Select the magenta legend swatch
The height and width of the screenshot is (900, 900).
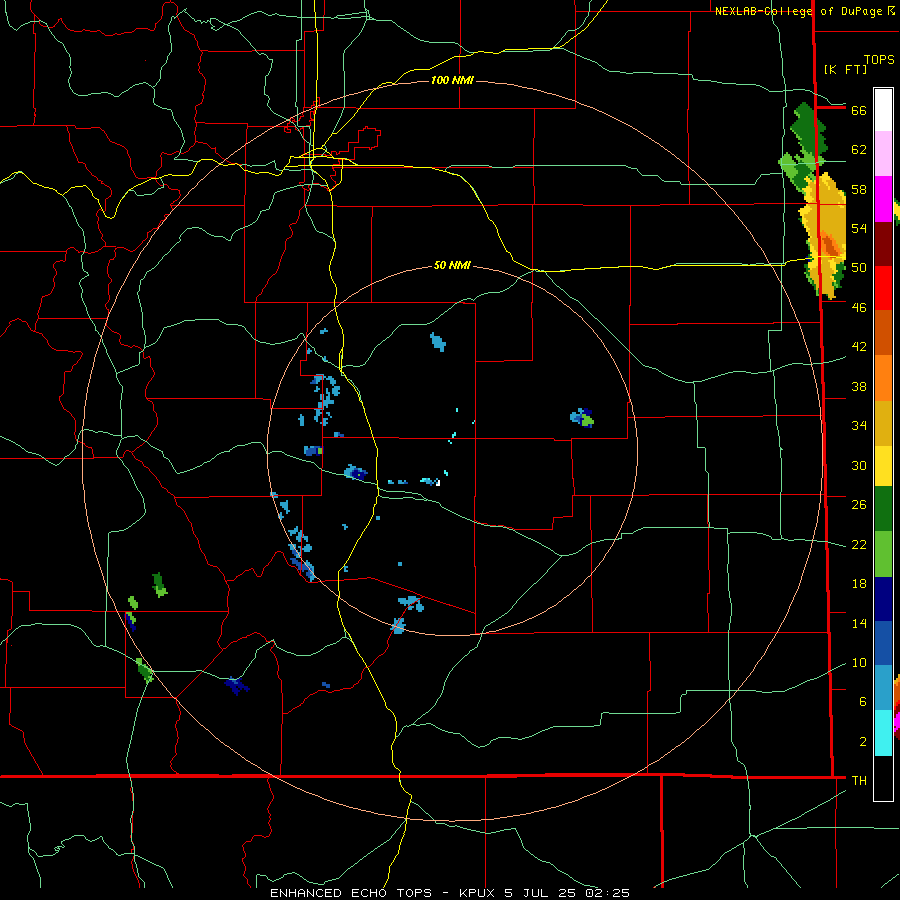tap(883, 199)
